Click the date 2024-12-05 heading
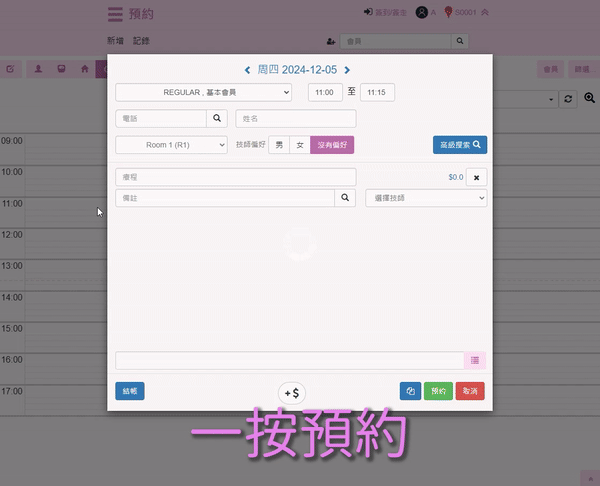Screen dimensions: 600x486 pyautogui.click(x=297, y=70)
